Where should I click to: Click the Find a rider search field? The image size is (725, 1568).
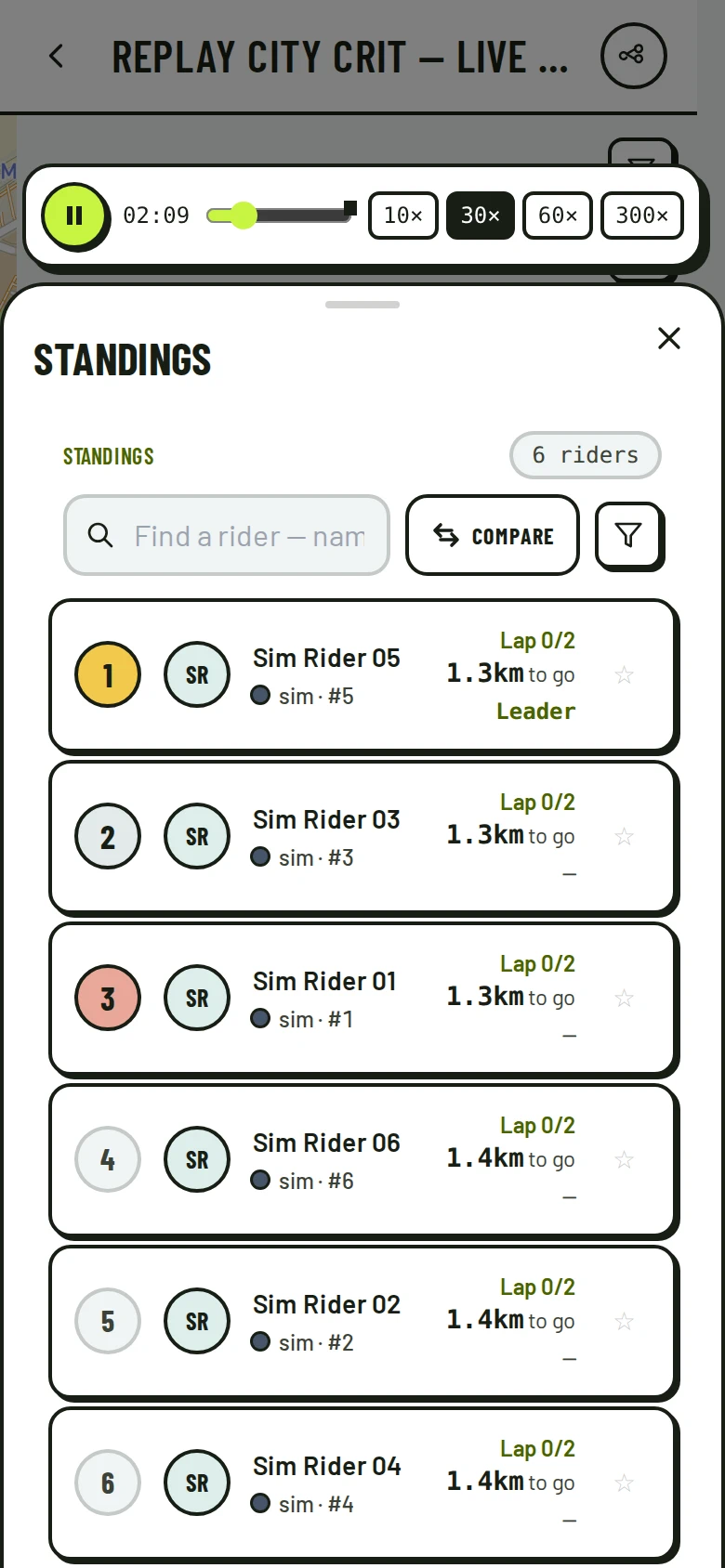(x=227, y=535)
